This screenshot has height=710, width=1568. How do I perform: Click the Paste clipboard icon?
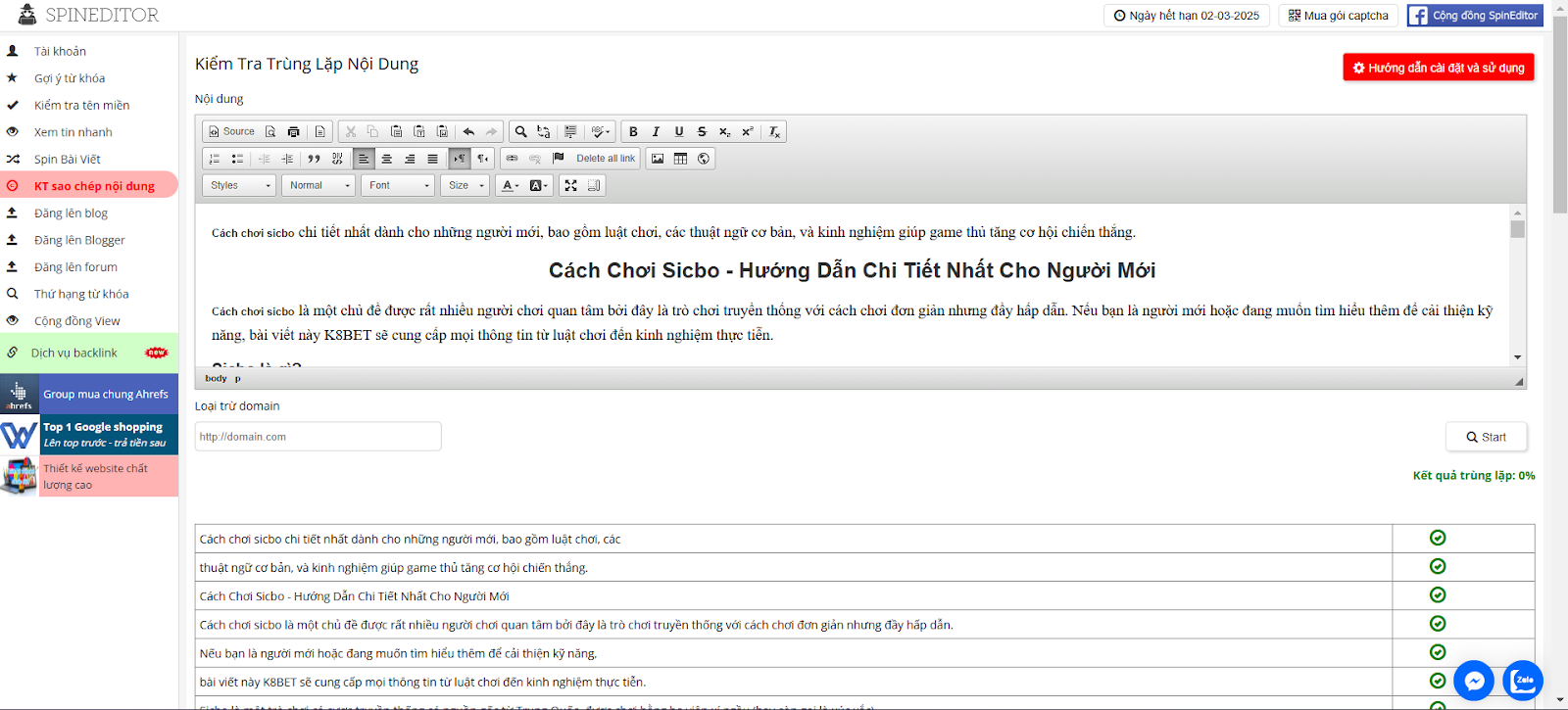396,131
